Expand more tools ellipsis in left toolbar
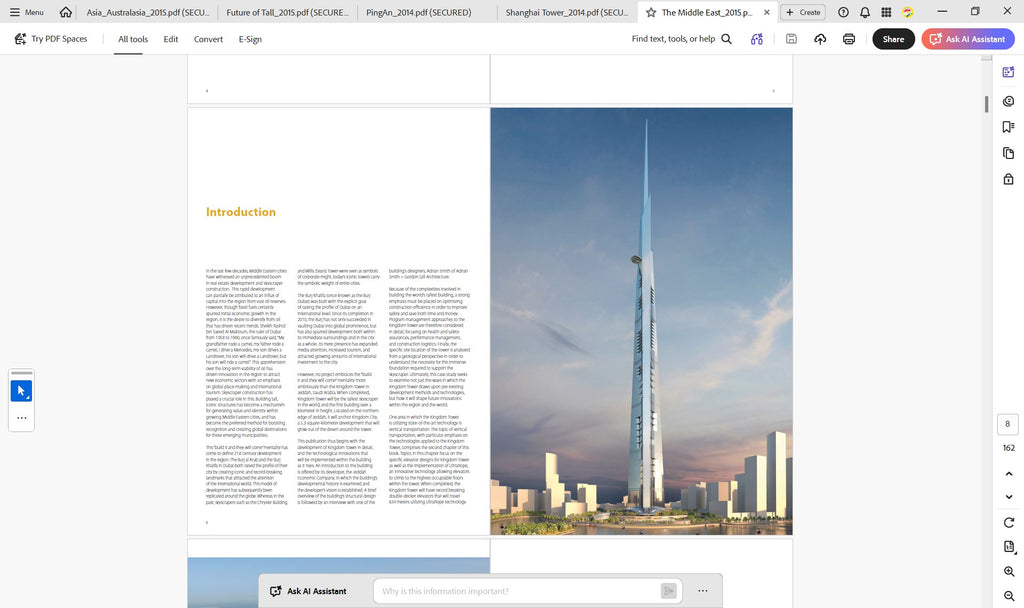 point(22,418)
